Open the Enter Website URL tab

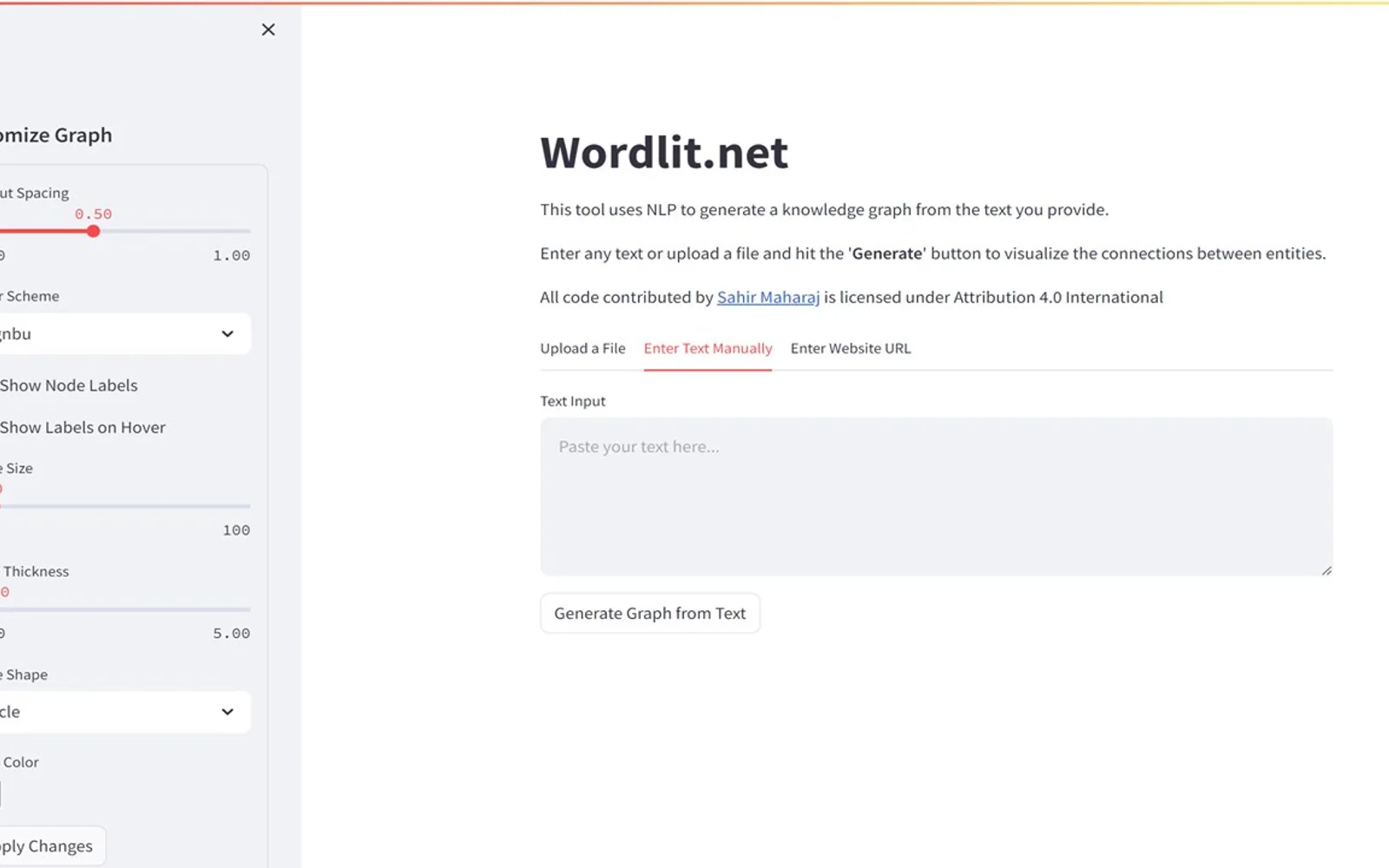tap(851, 348)
